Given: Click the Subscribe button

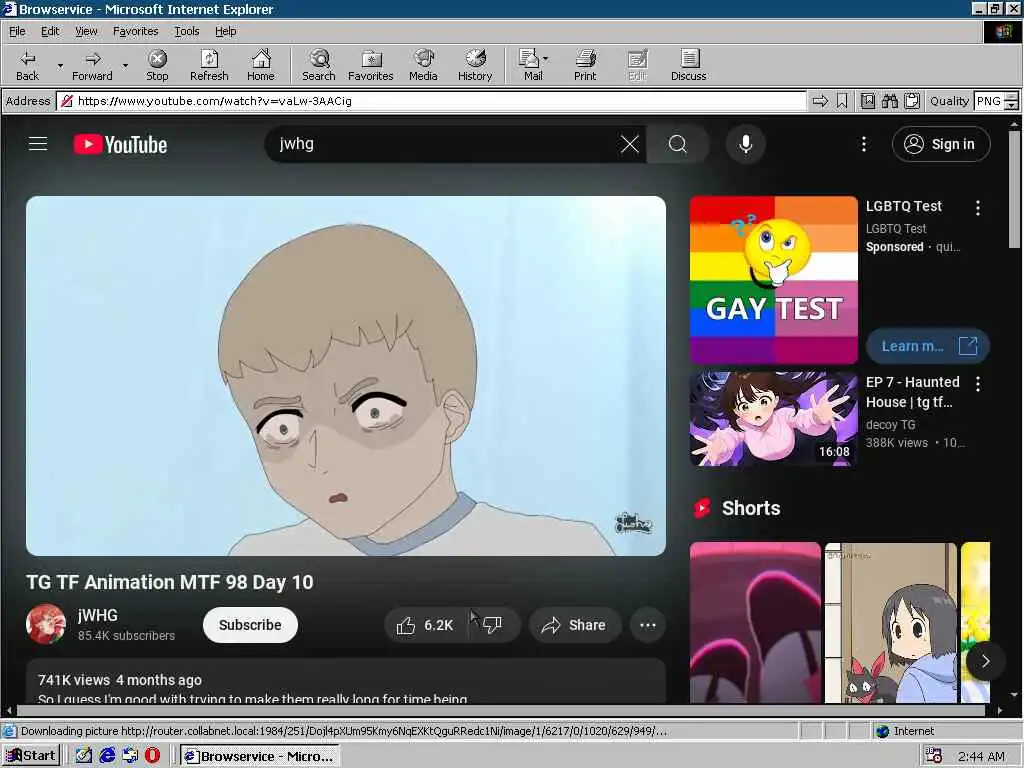Looking at the screenshot, I should [x=250, y=625].
